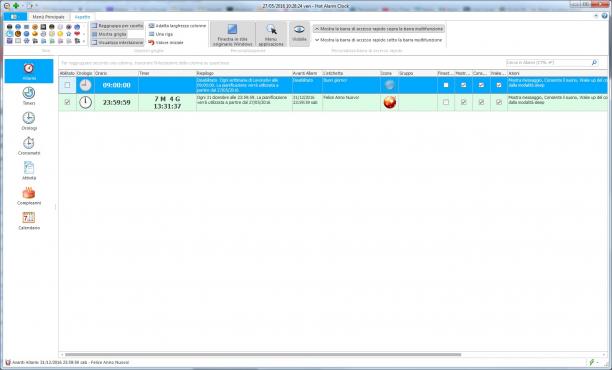Viewport: 612px width, 370px height.
Task: Open the Calendario section in the sidebar
Action: coord(29,221)
